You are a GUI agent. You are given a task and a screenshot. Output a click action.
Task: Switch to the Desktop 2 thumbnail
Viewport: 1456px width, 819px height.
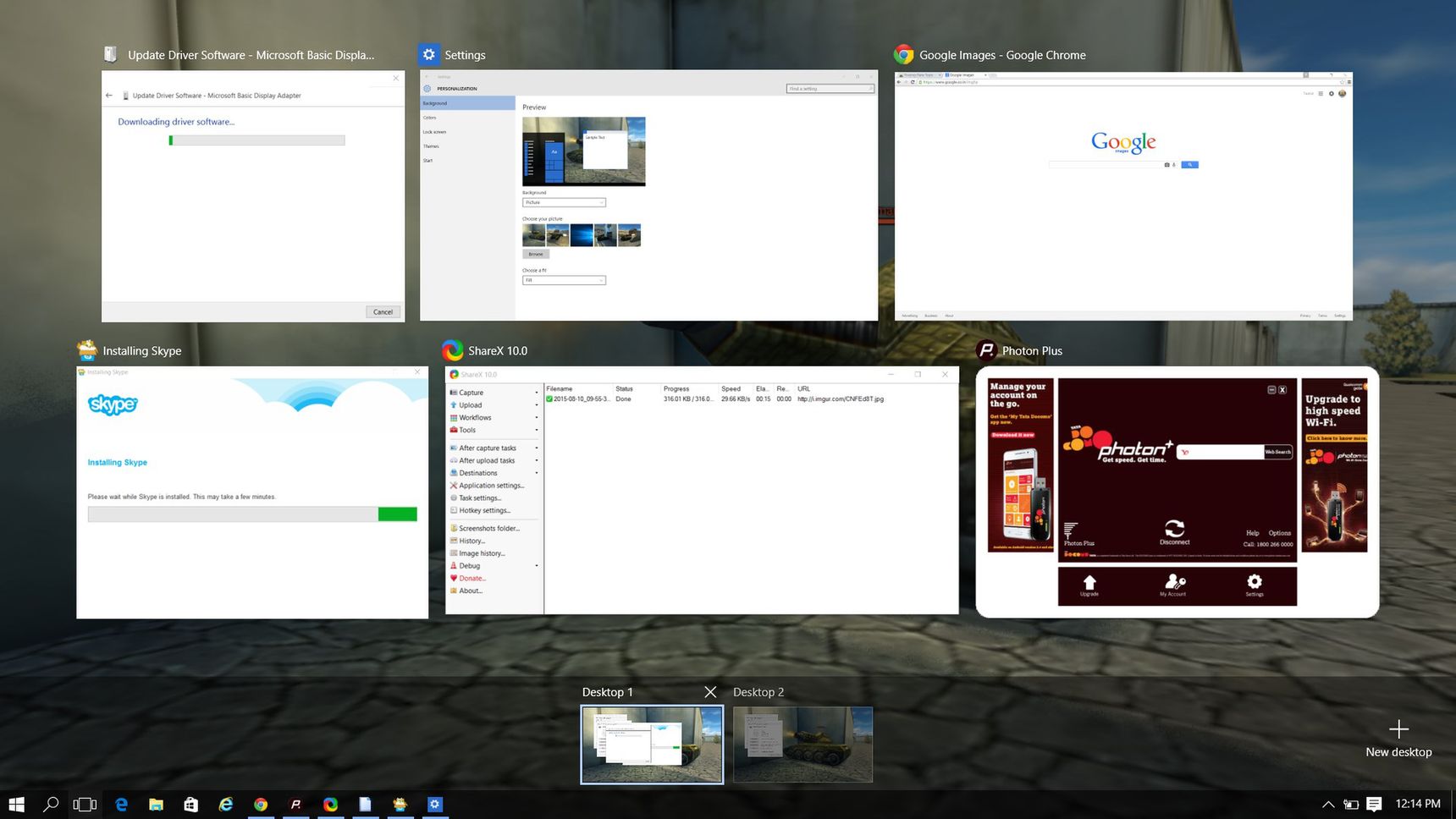(x=802, y=745)
